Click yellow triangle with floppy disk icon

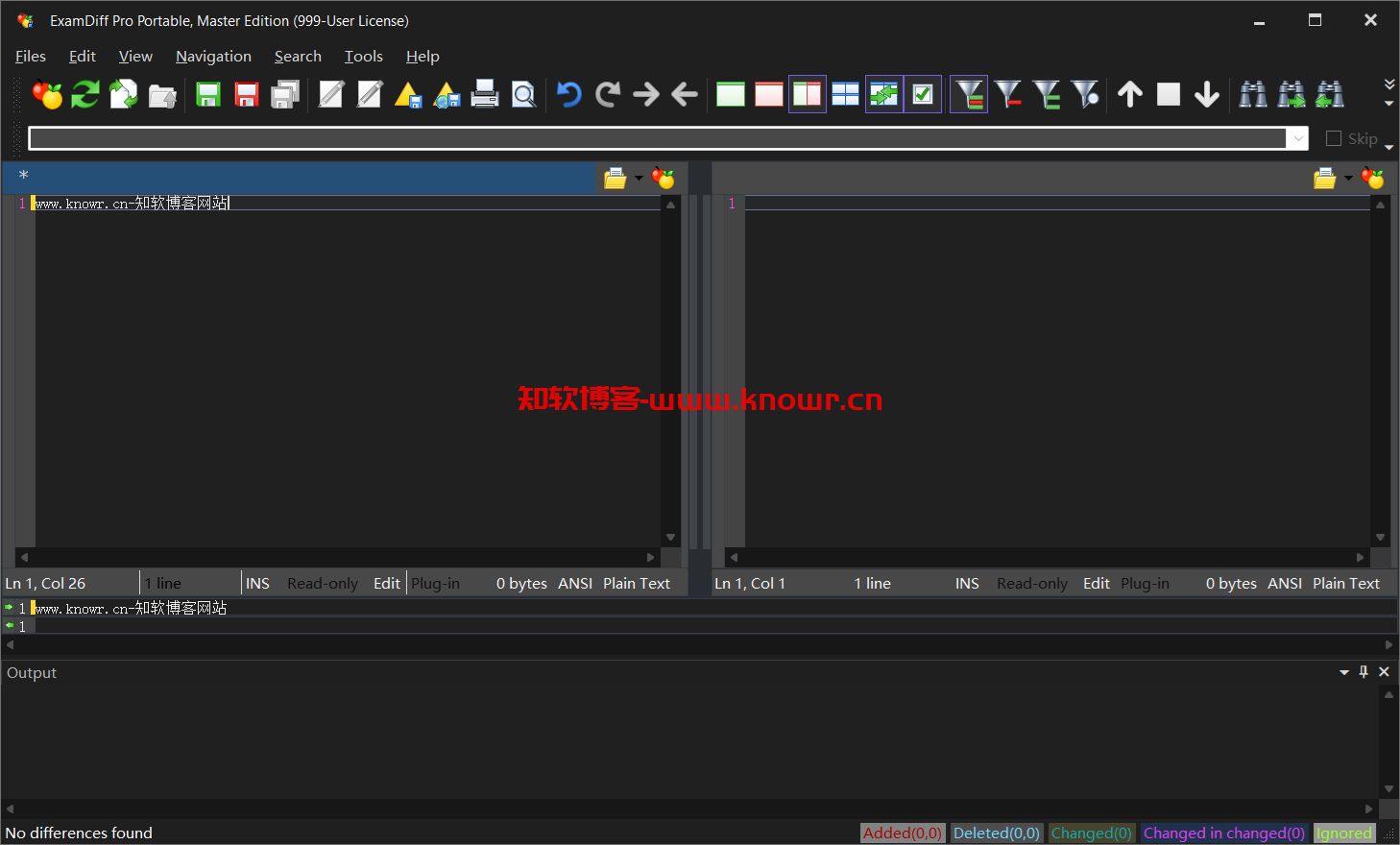tap(408, 94)
